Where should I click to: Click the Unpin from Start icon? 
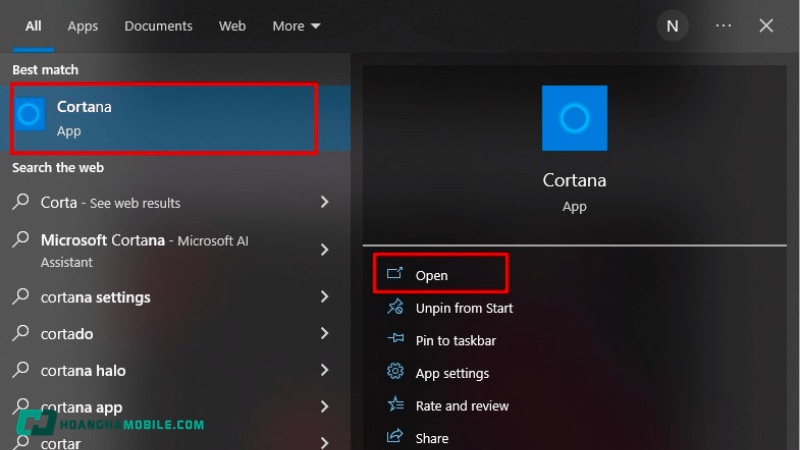pos(395,307)
